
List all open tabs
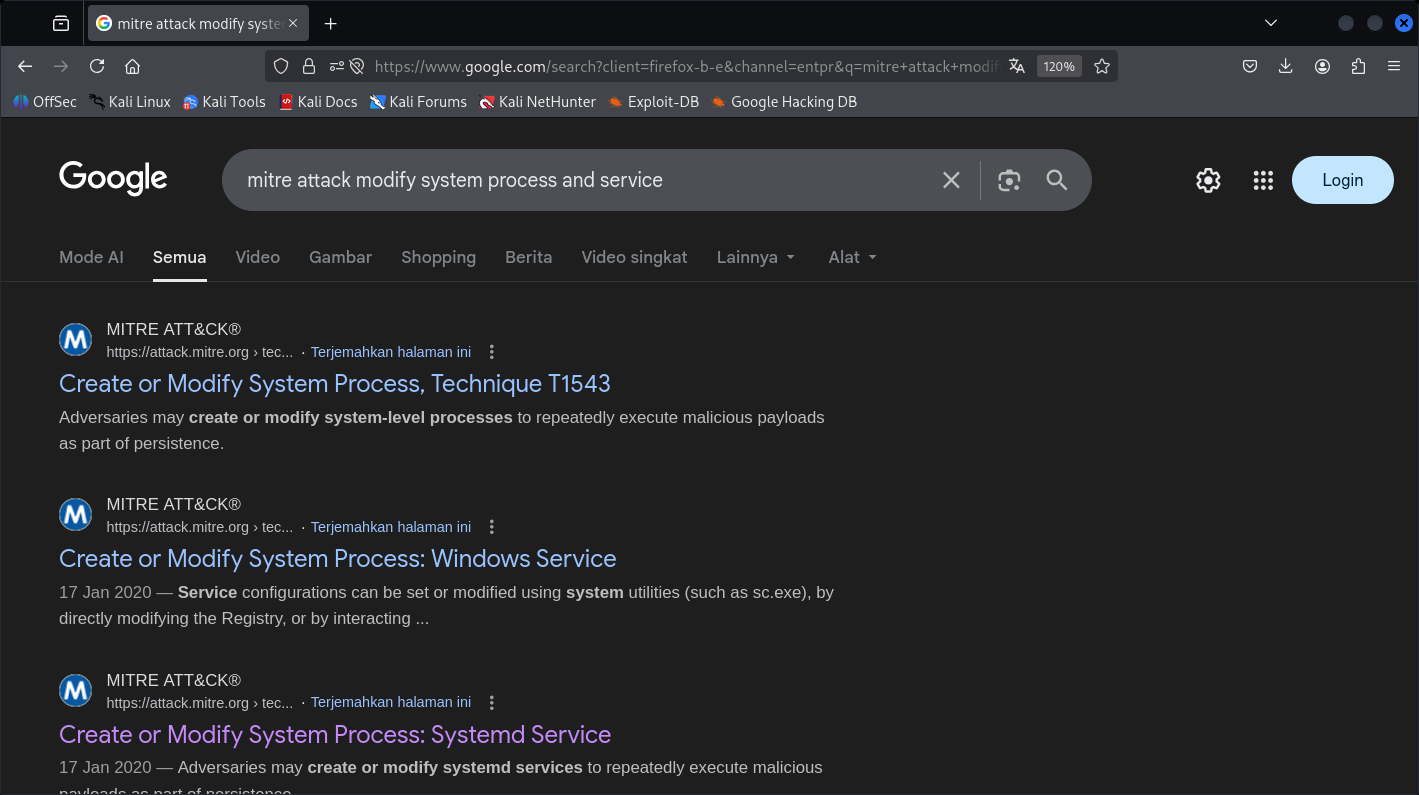tap(1271, 23)
